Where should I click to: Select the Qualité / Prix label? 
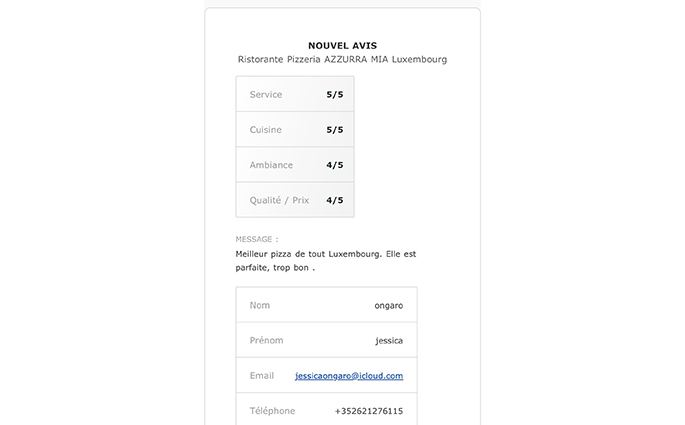pos(279,200)
